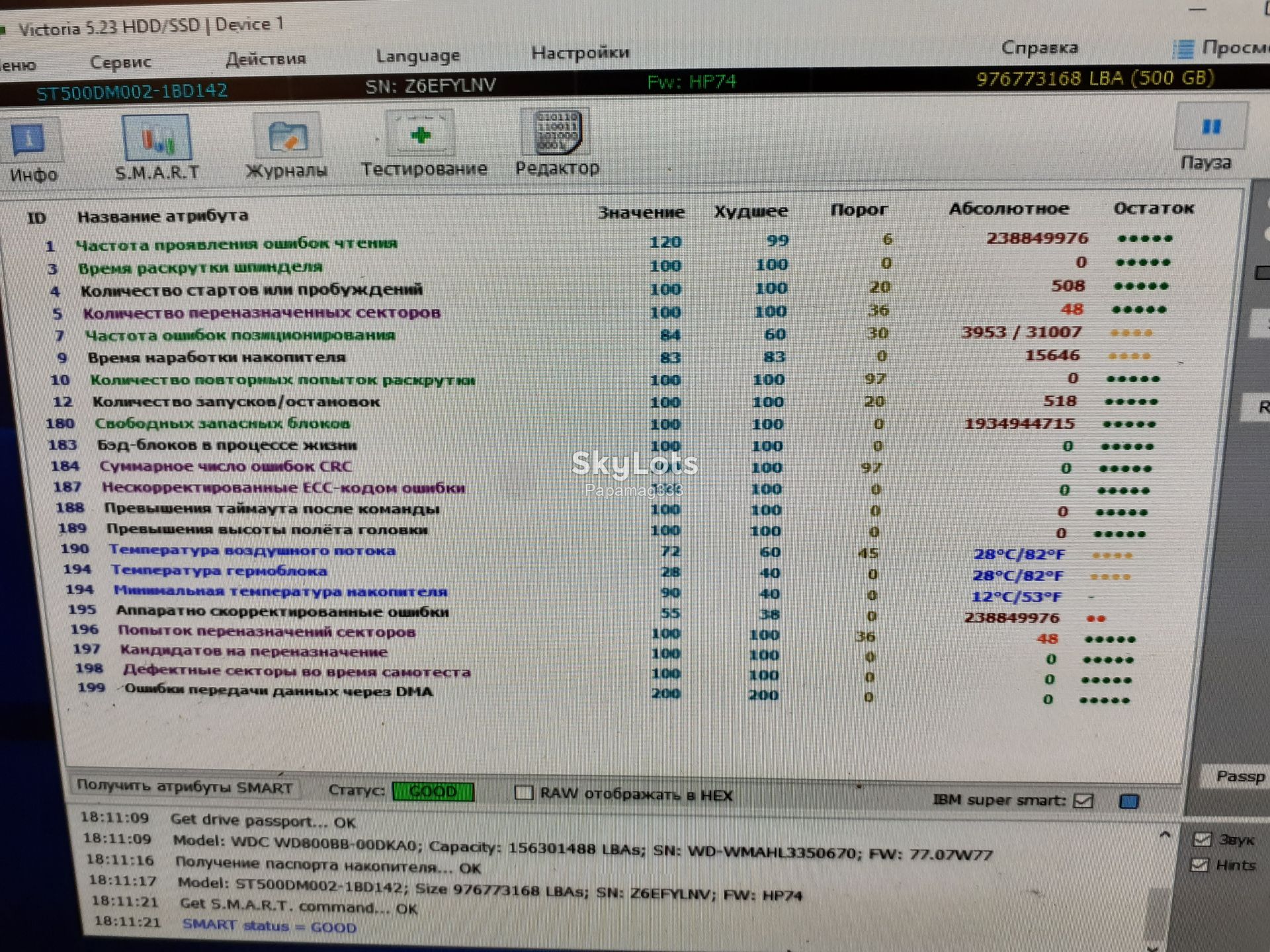Select row Кандидатов на переназначение

click(602, 654)
